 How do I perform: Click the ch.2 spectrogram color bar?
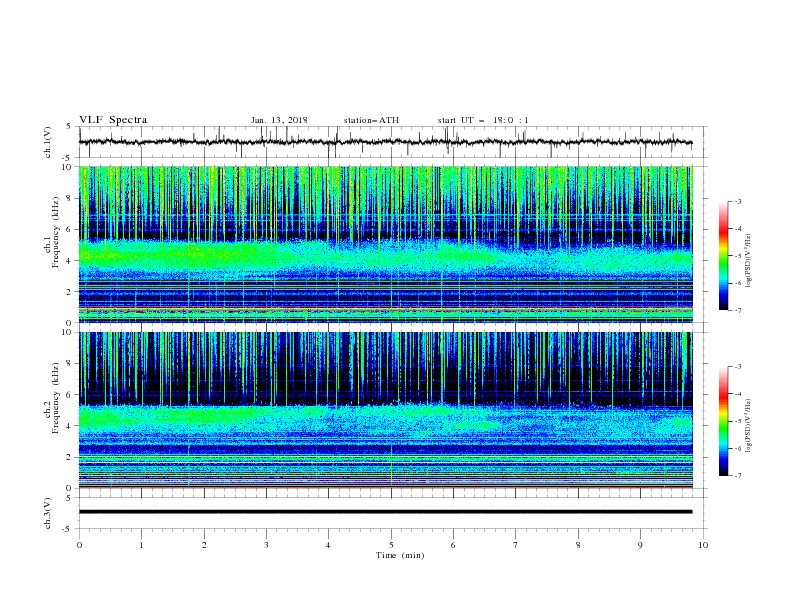point(724,421)
